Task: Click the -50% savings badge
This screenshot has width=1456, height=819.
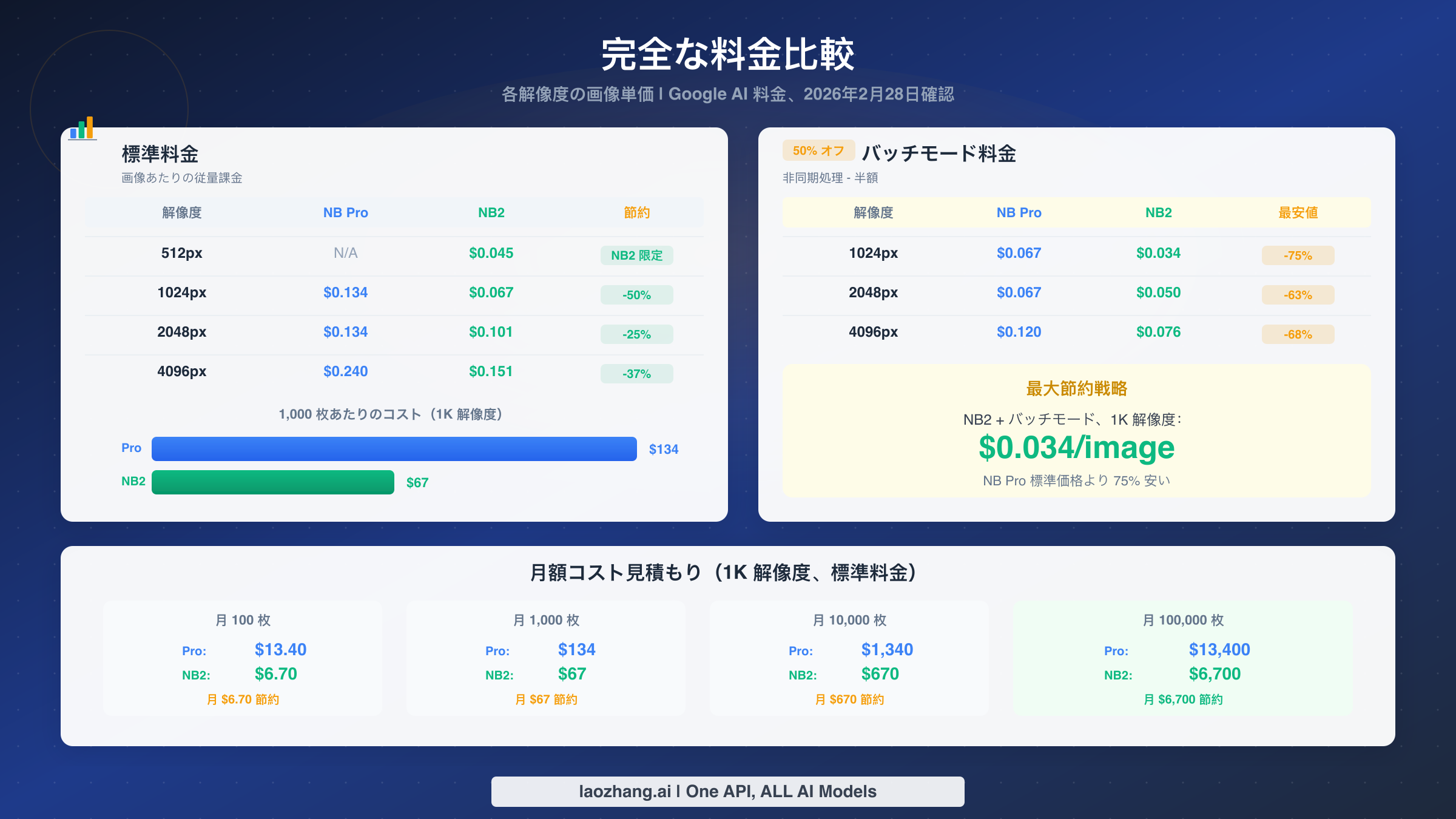Action: click(x=636, y=295)
